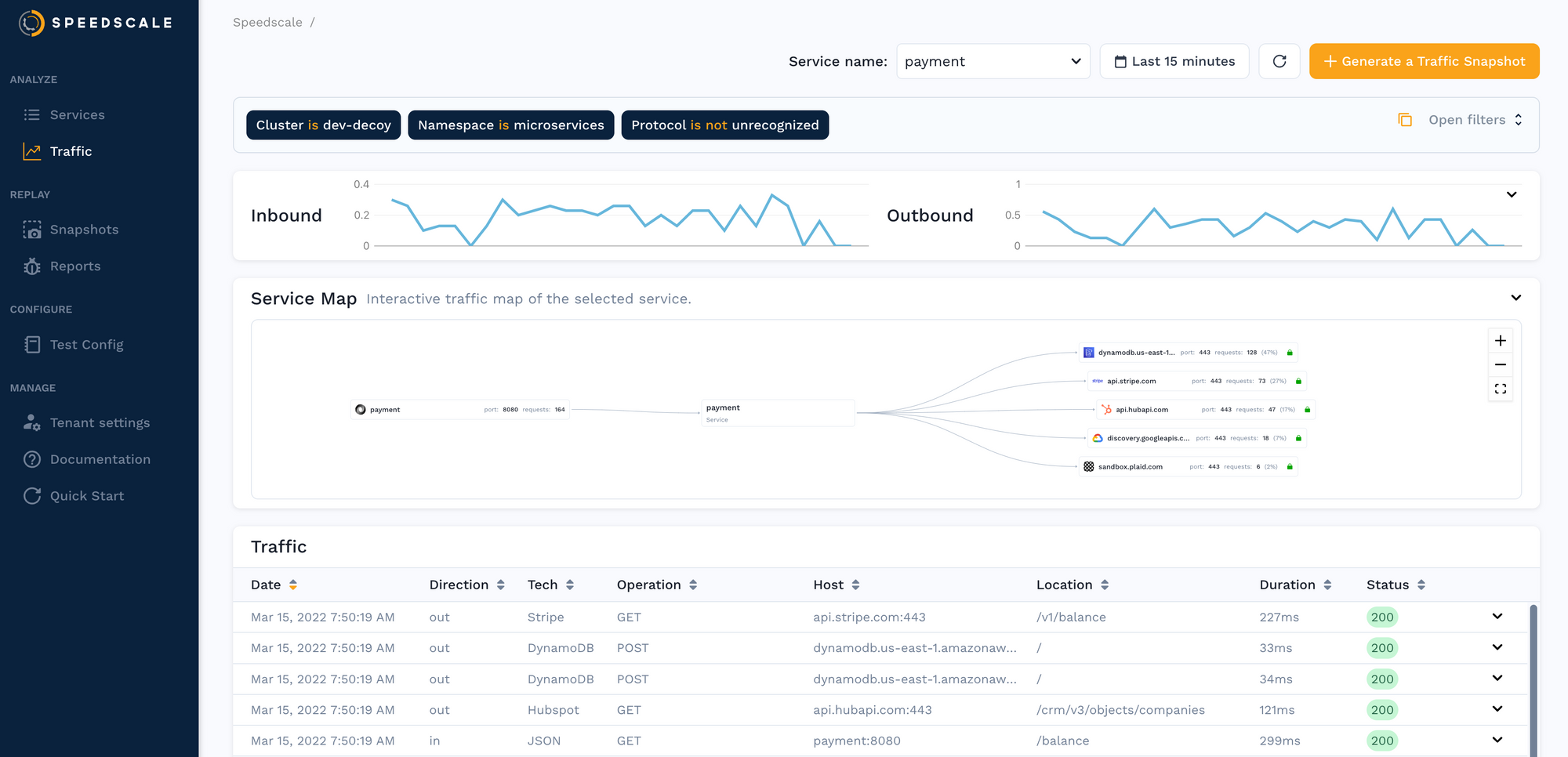Viewport: 1568px width, 757px height.
Task: Open Snapshots in the sidebar
Action: [x=84, y=230]
